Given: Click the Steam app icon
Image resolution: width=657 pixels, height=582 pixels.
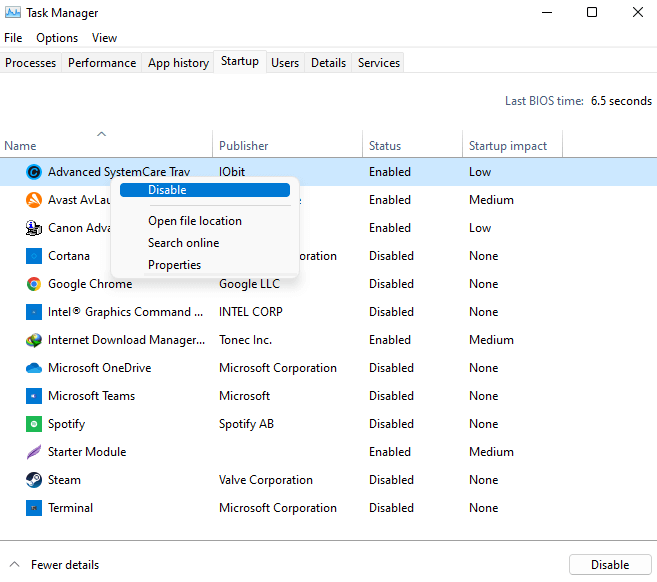Looking at the screenshot, I should 33,480.
